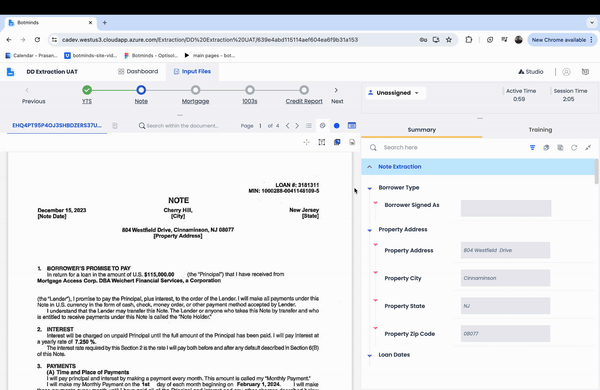Select the EHQ4PT95P4OJ3SHBDZERS37U document tab

point(57,126)
